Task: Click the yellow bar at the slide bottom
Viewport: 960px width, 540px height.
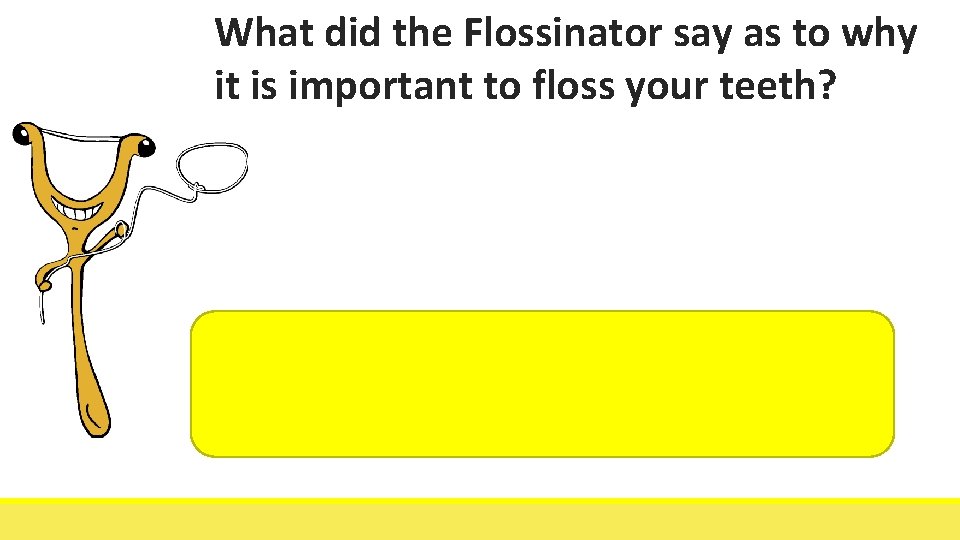Action: [x=480, y=519]
